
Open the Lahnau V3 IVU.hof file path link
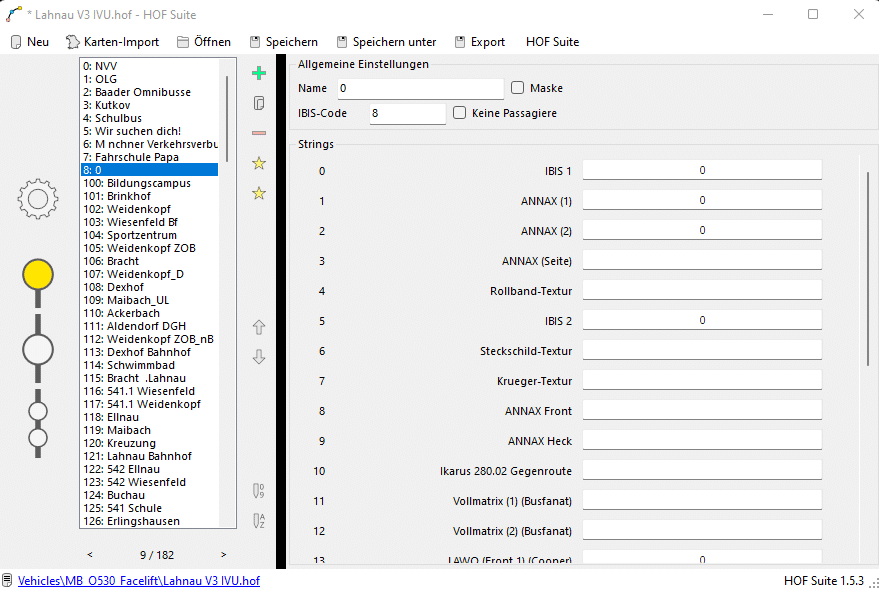pos(139,580)
